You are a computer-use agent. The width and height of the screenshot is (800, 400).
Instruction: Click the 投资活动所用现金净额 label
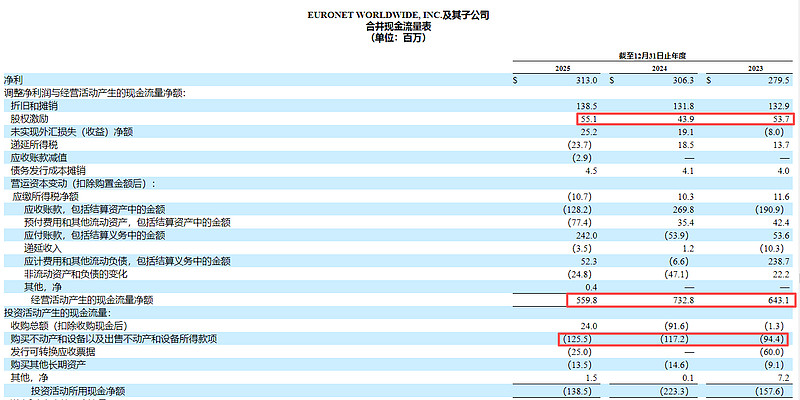78,391
